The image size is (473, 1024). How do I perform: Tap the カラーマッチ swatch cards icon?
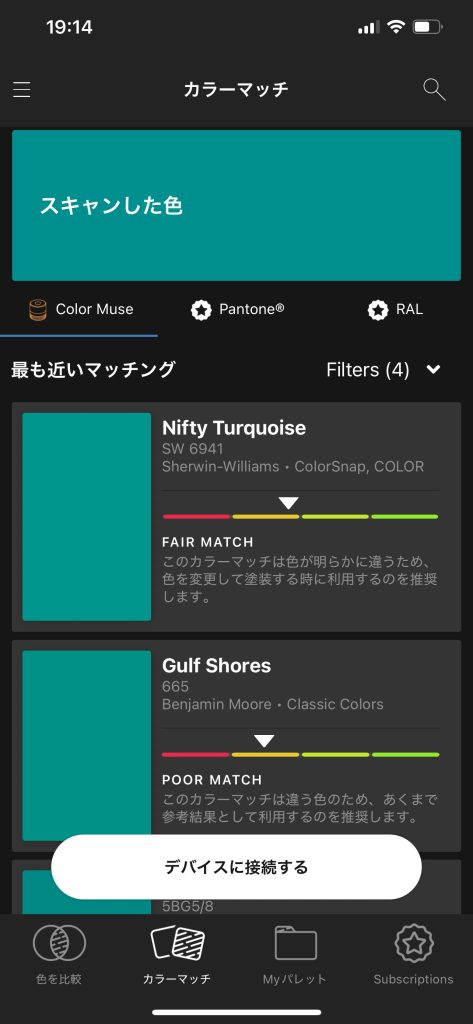coord(178,943)
